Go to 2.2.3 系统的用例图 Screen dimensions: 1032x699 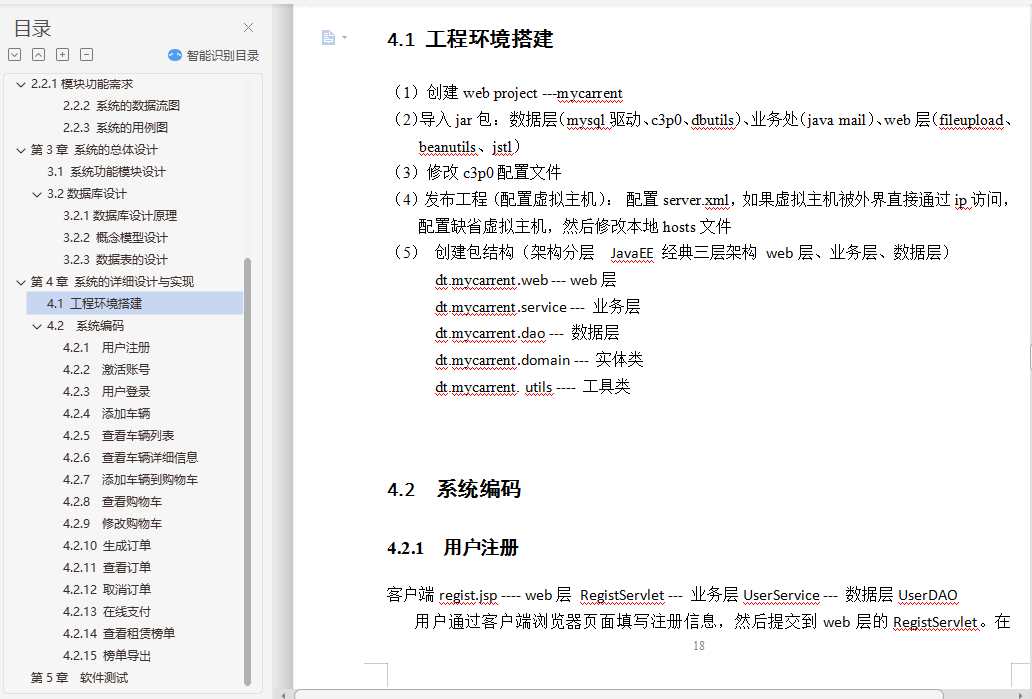(115, 128)
